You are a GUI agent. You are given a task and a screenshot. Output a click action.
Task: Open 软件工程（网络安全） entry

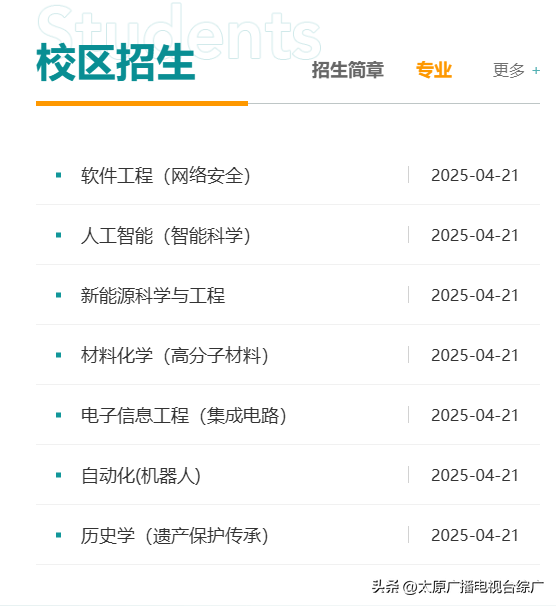(166, 175)
